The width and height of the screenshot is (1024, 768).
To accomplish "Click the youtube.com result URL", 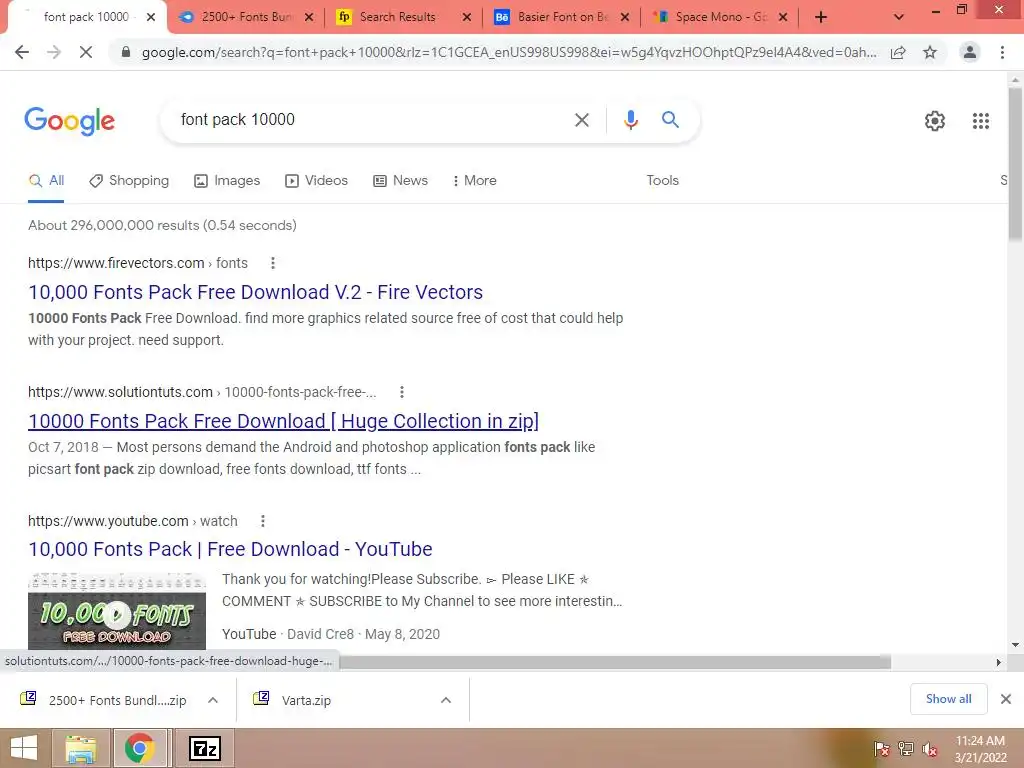I will pos(133,521).
